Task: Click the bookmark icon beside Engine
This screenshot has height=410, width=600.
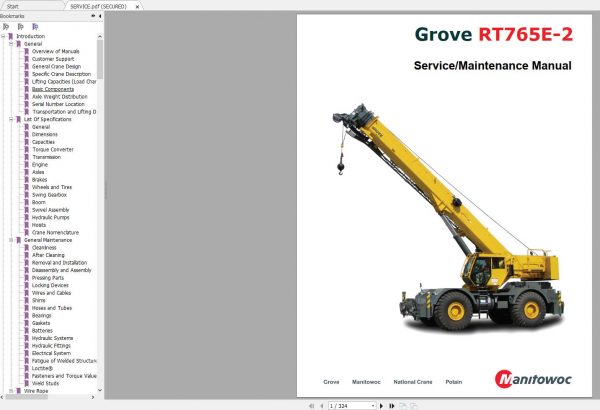Action: pyautogui.click(x=26, y=165)
